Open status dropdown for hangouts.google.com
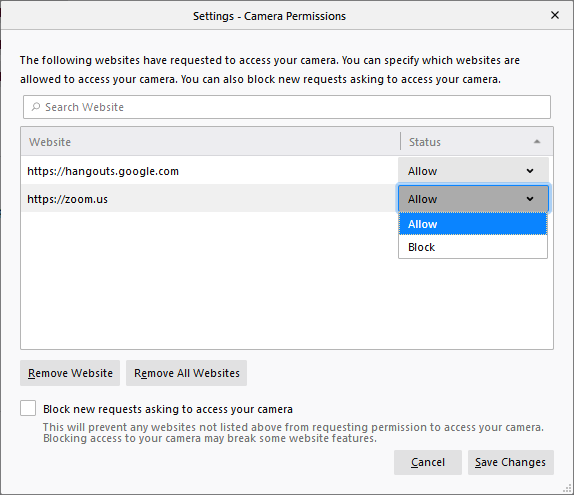This screenshot has height=495, width=574. coord(473,171)
